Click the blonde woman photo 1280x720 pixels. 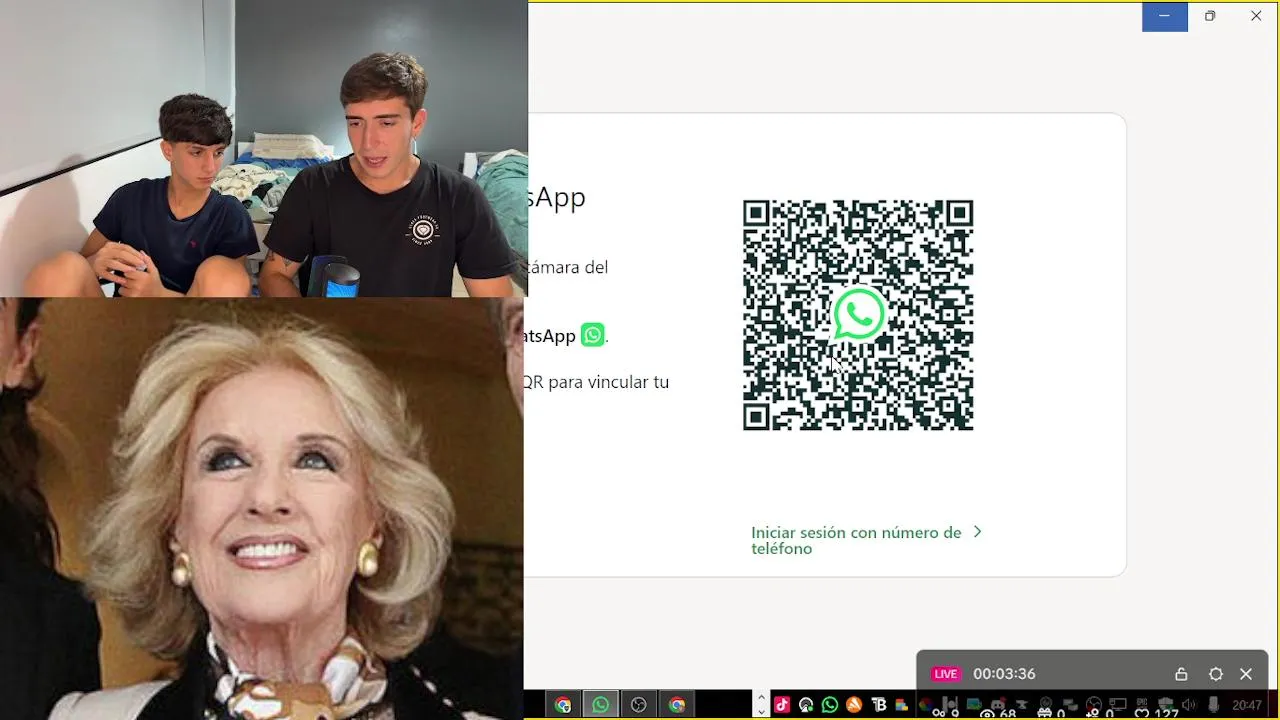click(262, 508)
